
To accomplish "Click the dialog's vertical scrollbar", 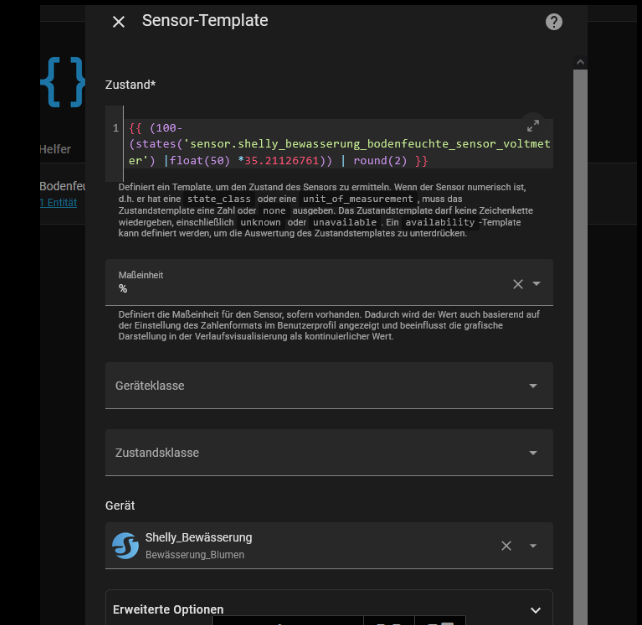I will (x=579, y=300).
